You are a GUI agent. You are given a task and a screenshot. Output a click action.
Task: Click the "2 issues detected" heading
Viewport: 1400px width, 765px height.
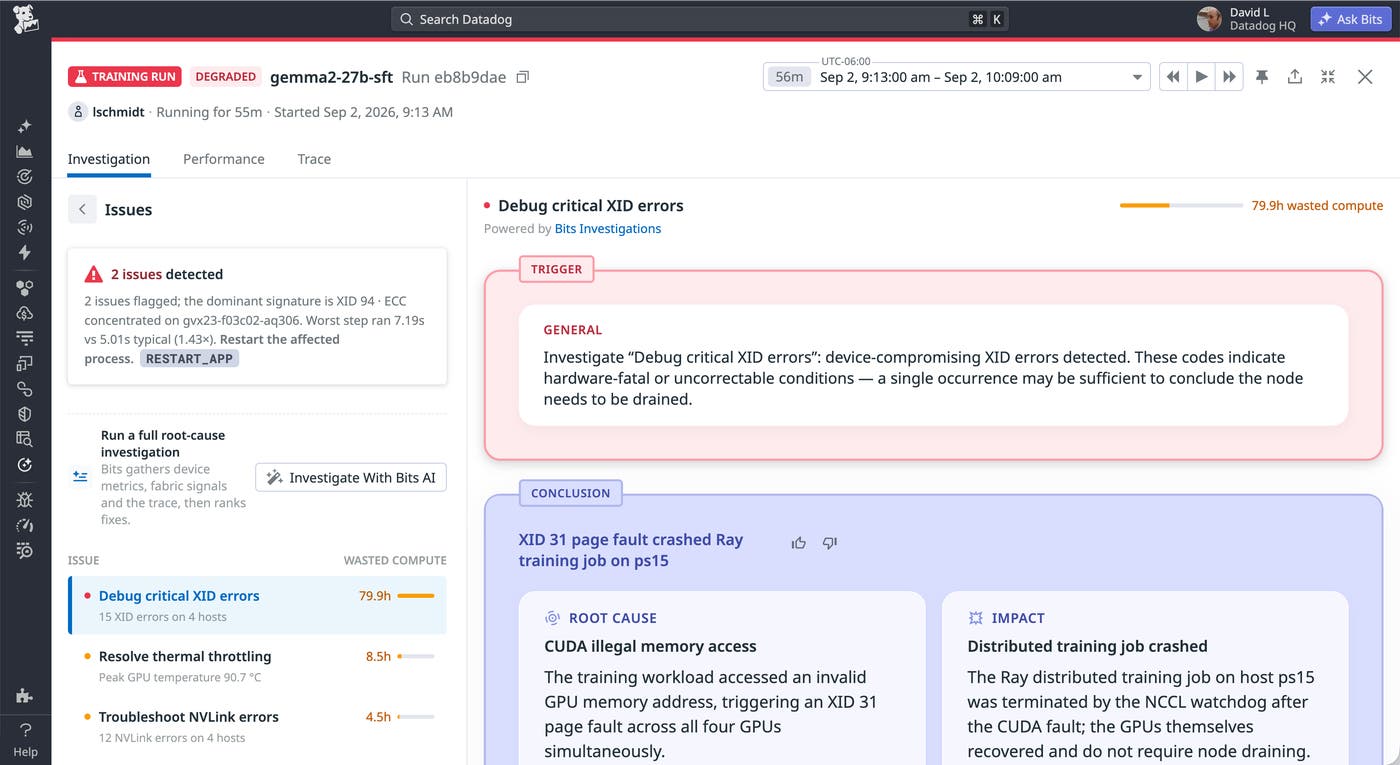coord(167,274)
